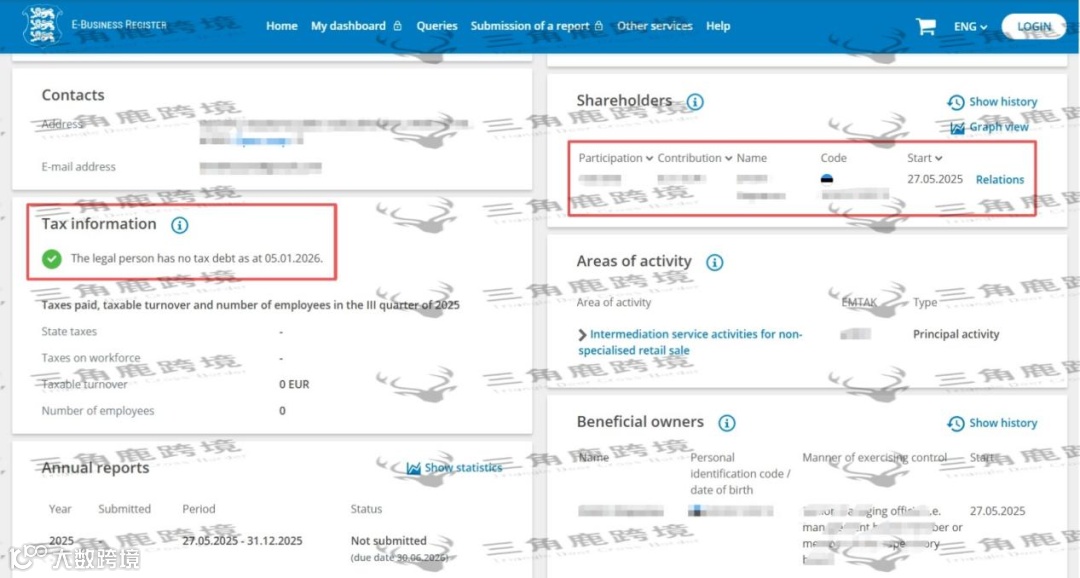Click the Taxes on workforce label
Viewport: 1080px width, 578px height.
[x=91, y=358]
